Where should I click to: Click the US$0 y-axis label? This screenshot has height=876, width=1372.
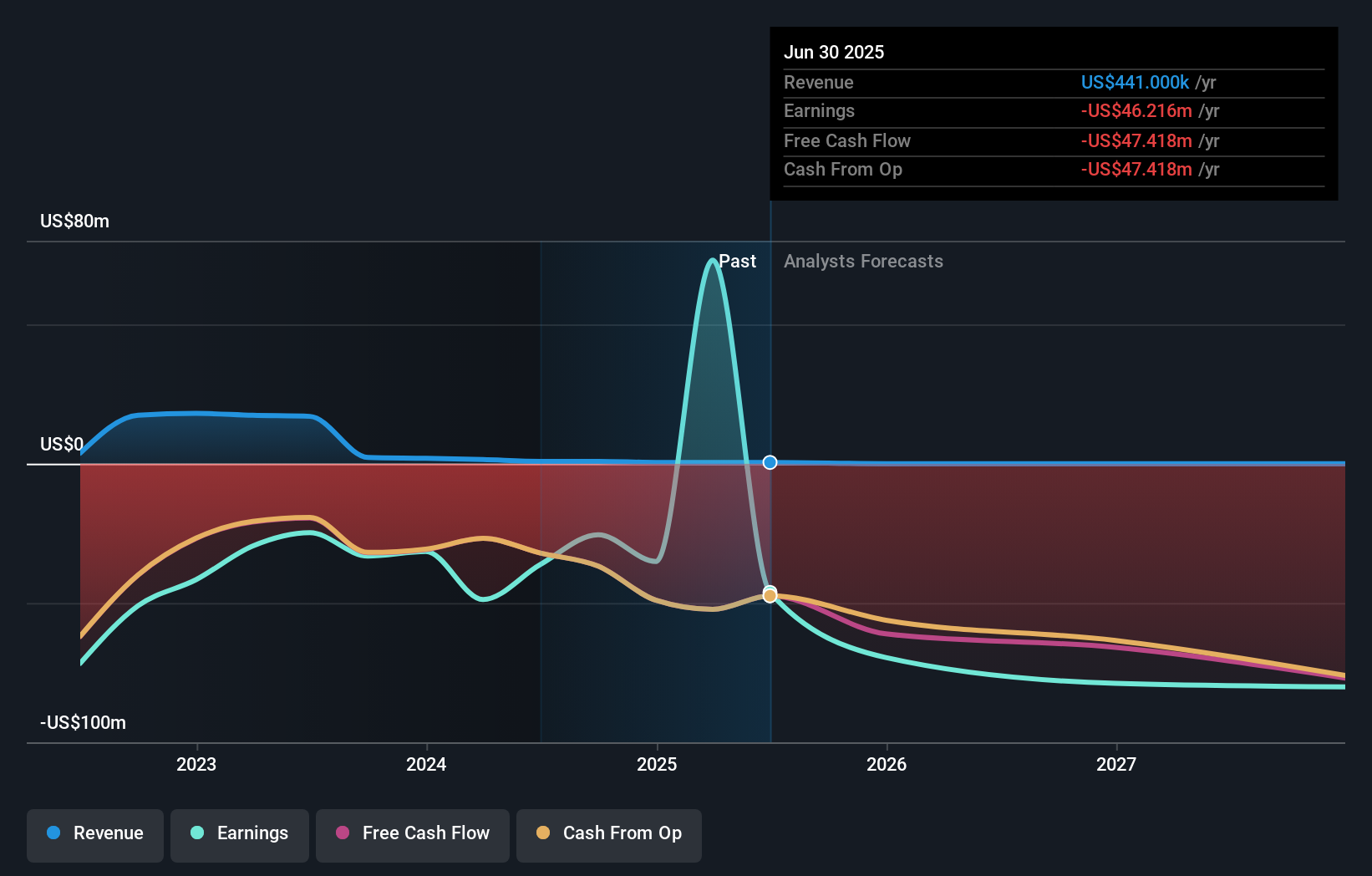click(x=62, y=444)
